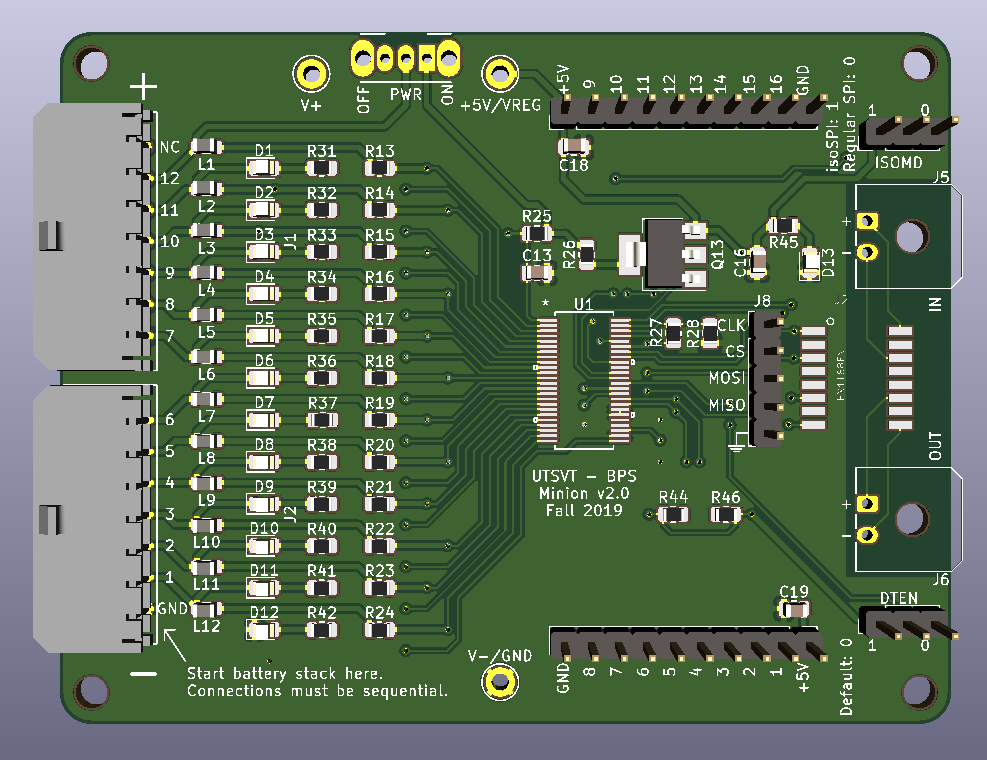Click the V+ yellow test point pad
The width and height of the screenshot is (987, 760).
coord(311,74)
